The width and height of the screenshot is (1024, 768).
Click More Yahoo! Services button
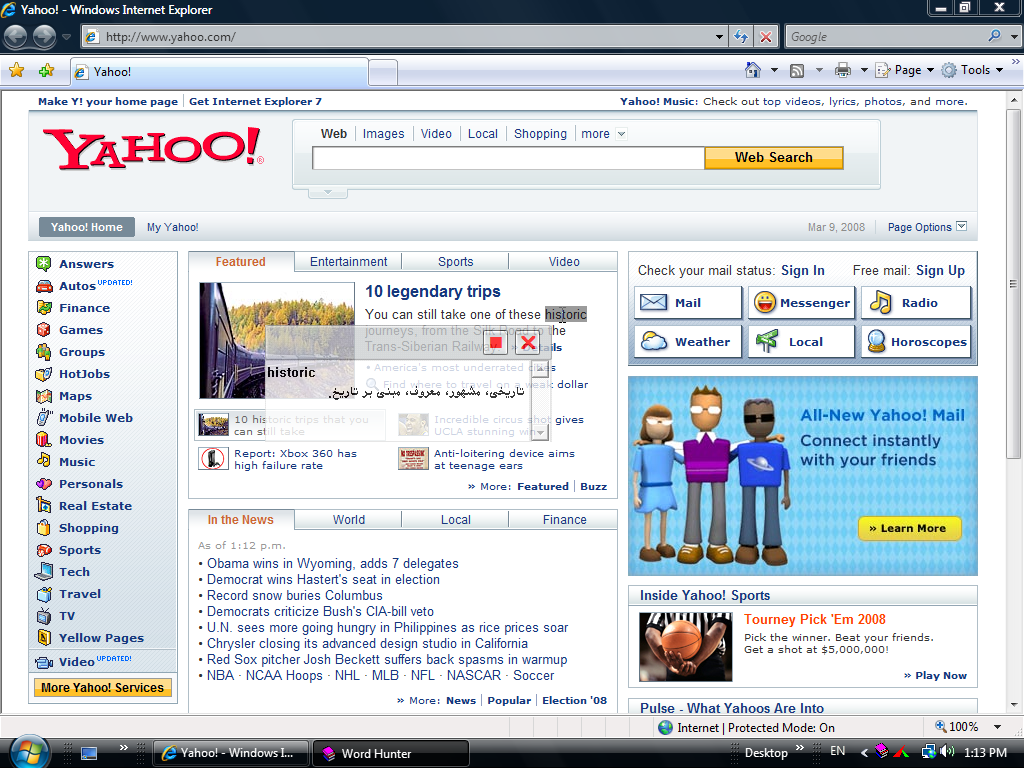pyautogui.click(x=103, y=688)
